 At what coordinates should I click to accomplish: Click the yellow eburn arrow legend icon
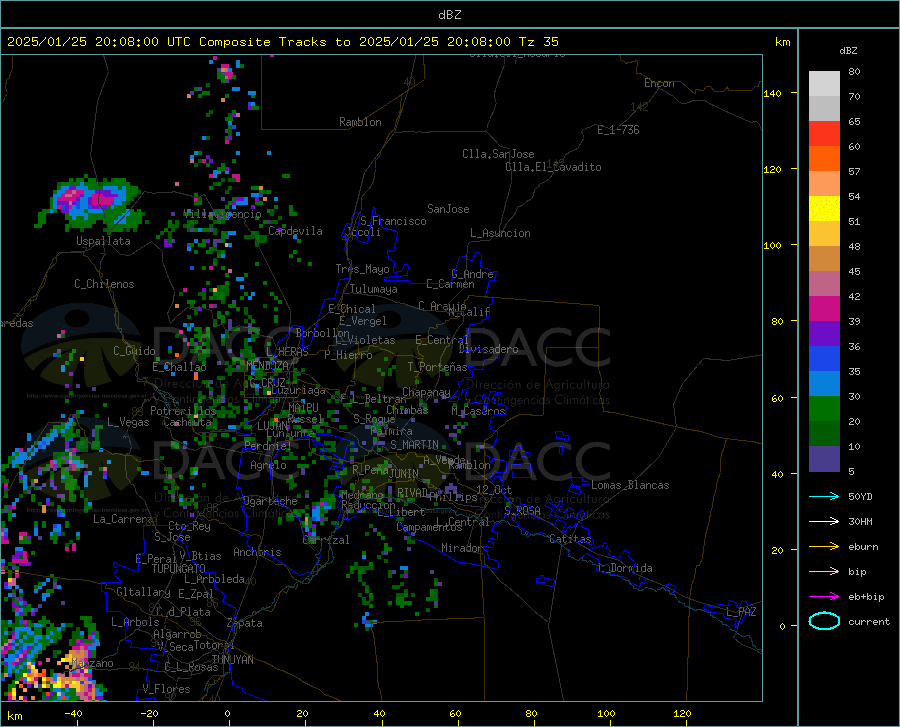(x=824, y=547)
